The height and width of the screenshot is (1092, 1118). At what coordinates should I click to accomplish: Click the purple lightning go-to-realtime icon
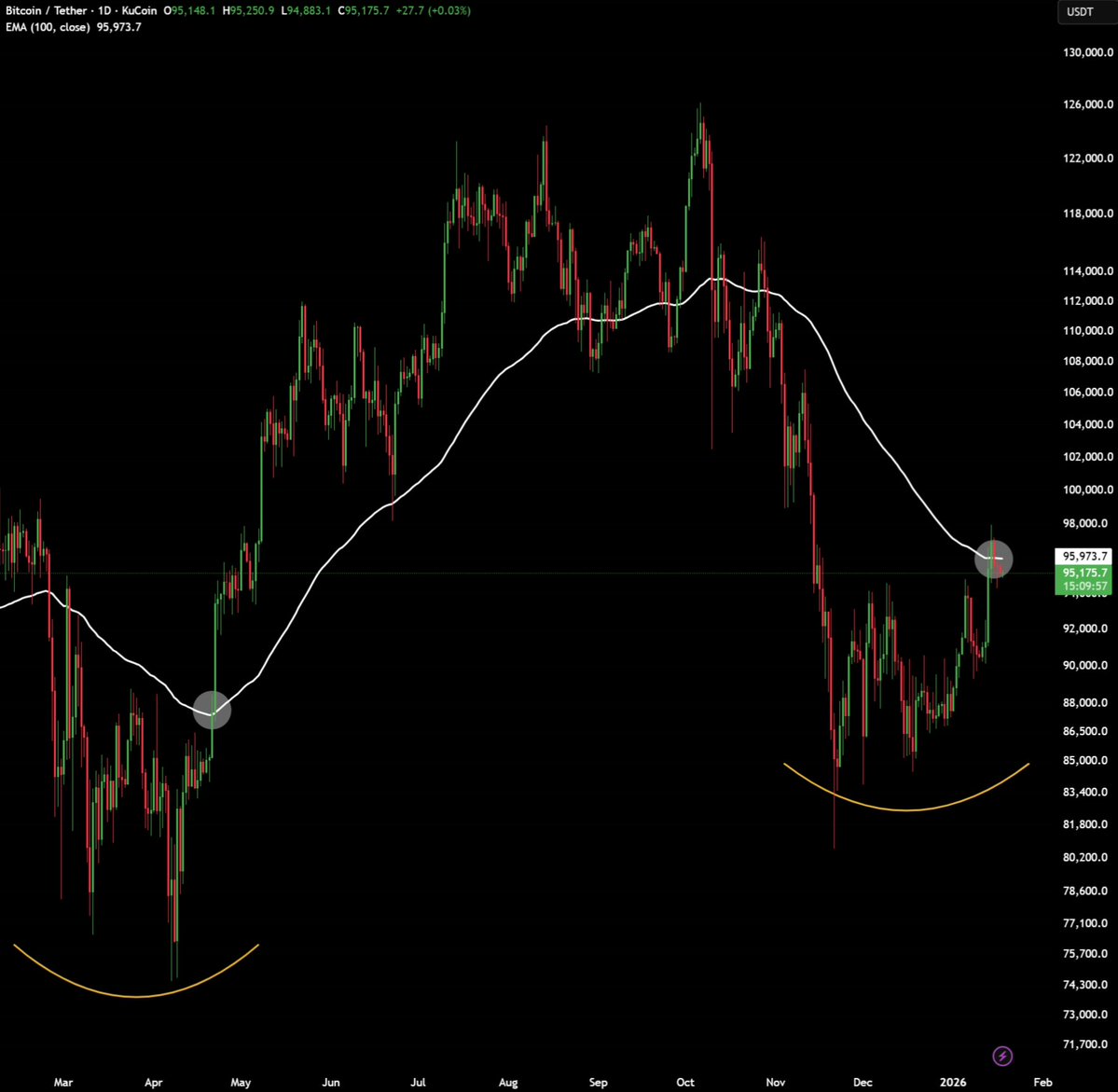(x=1002, y=1056)
